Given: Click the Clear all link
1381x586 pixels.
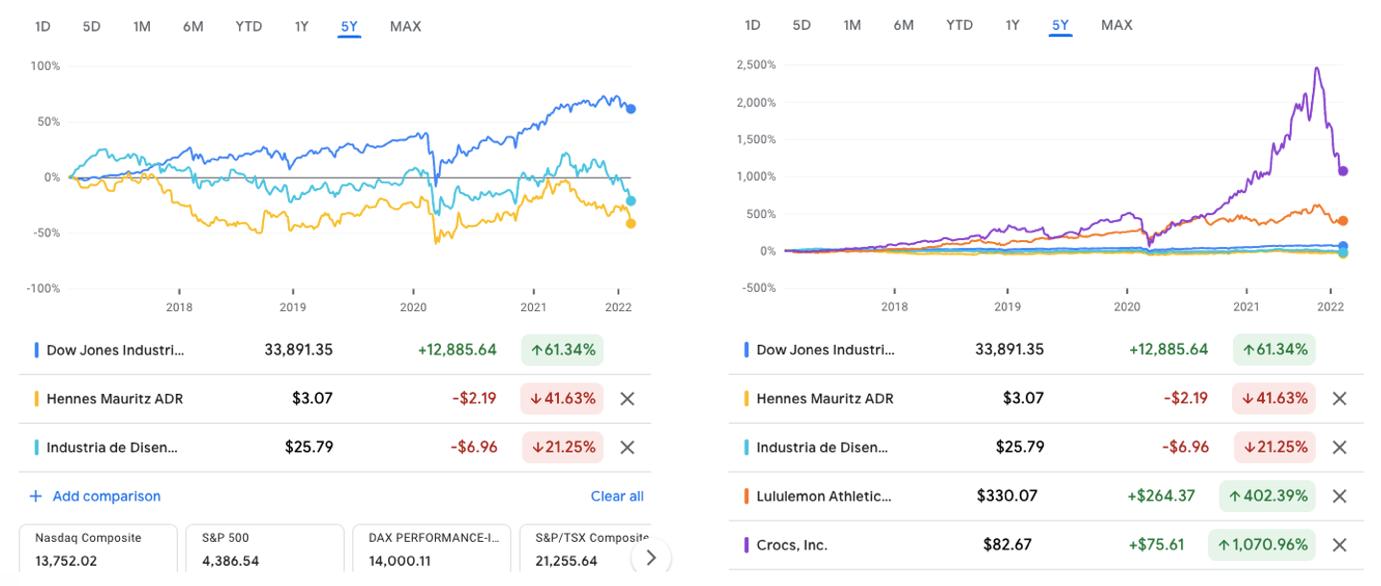Looking at the screenshot, I should (x=617, y=496).
